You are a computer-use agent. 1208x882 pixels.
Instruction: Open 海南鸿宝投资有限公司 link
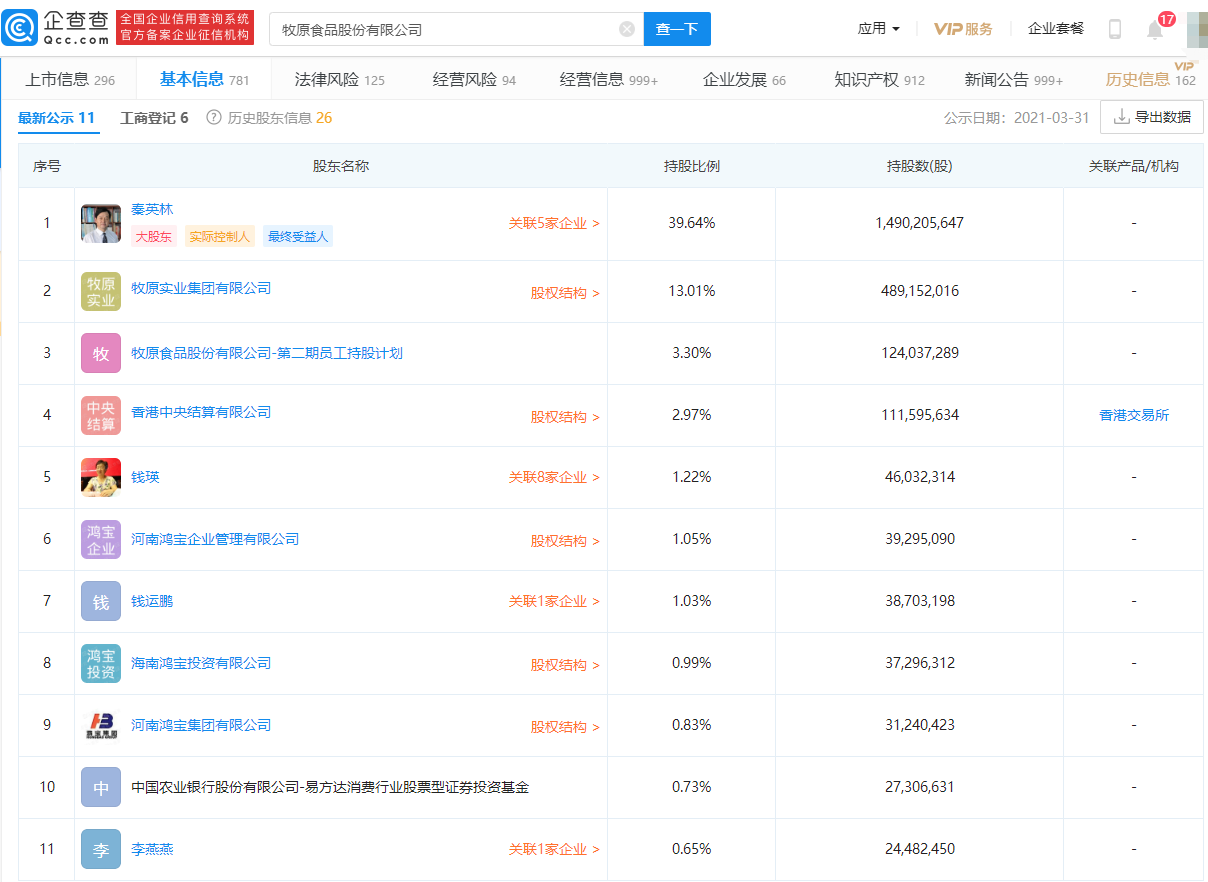[201, 663]
